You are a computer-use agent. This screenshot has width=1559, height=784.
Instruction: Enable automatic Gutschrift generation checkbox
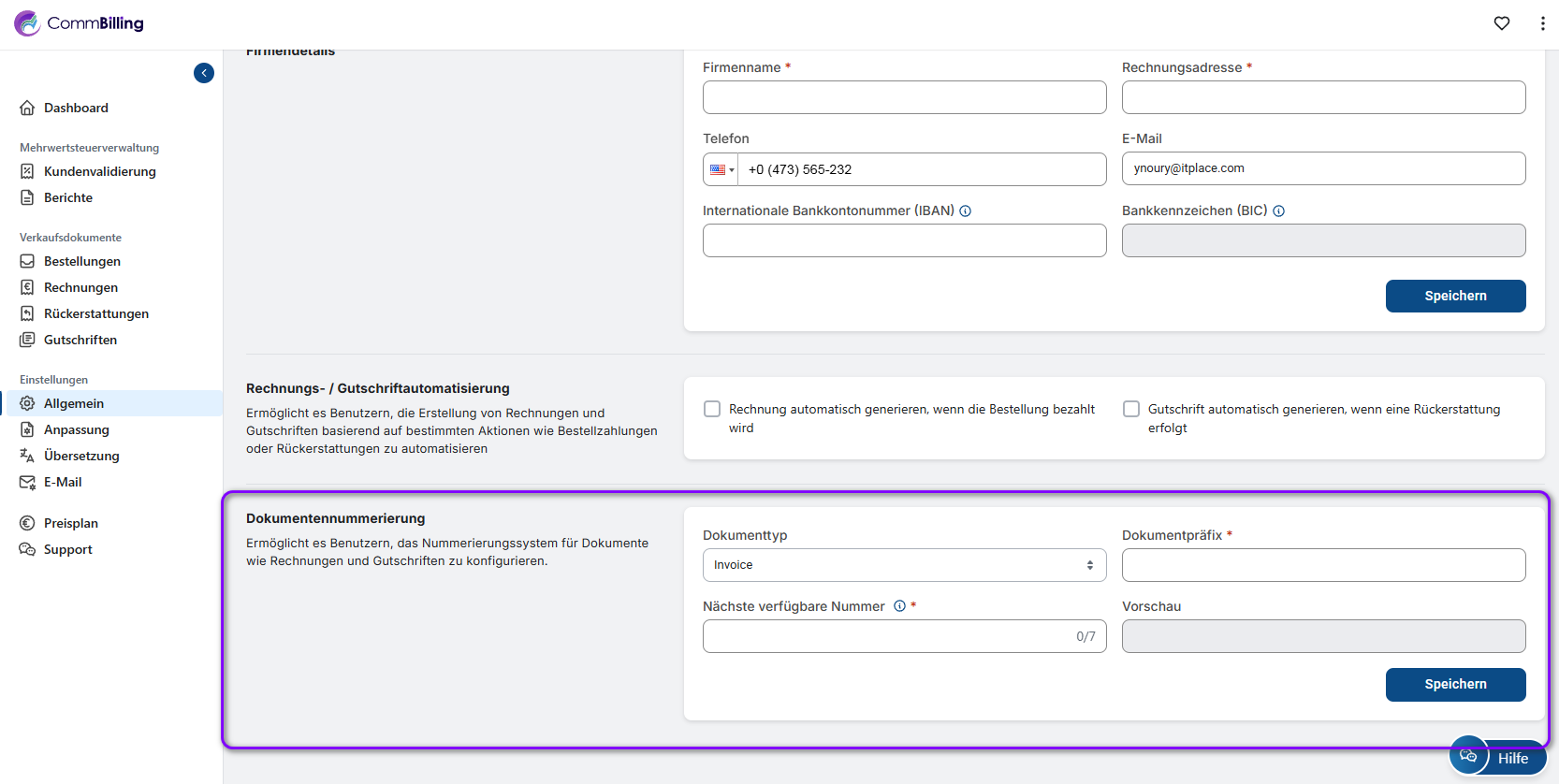pos(1131,409)
